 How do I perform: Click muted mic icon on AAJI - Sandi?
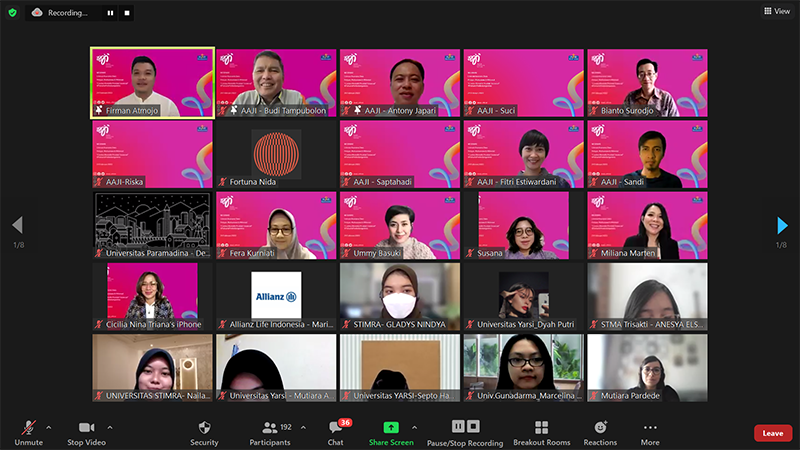(594, 182)
